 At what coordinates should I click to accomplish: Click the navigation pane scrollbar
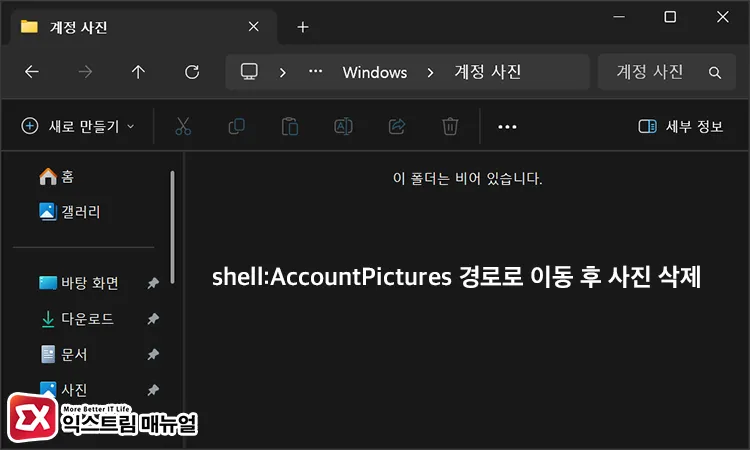(172, 227)
